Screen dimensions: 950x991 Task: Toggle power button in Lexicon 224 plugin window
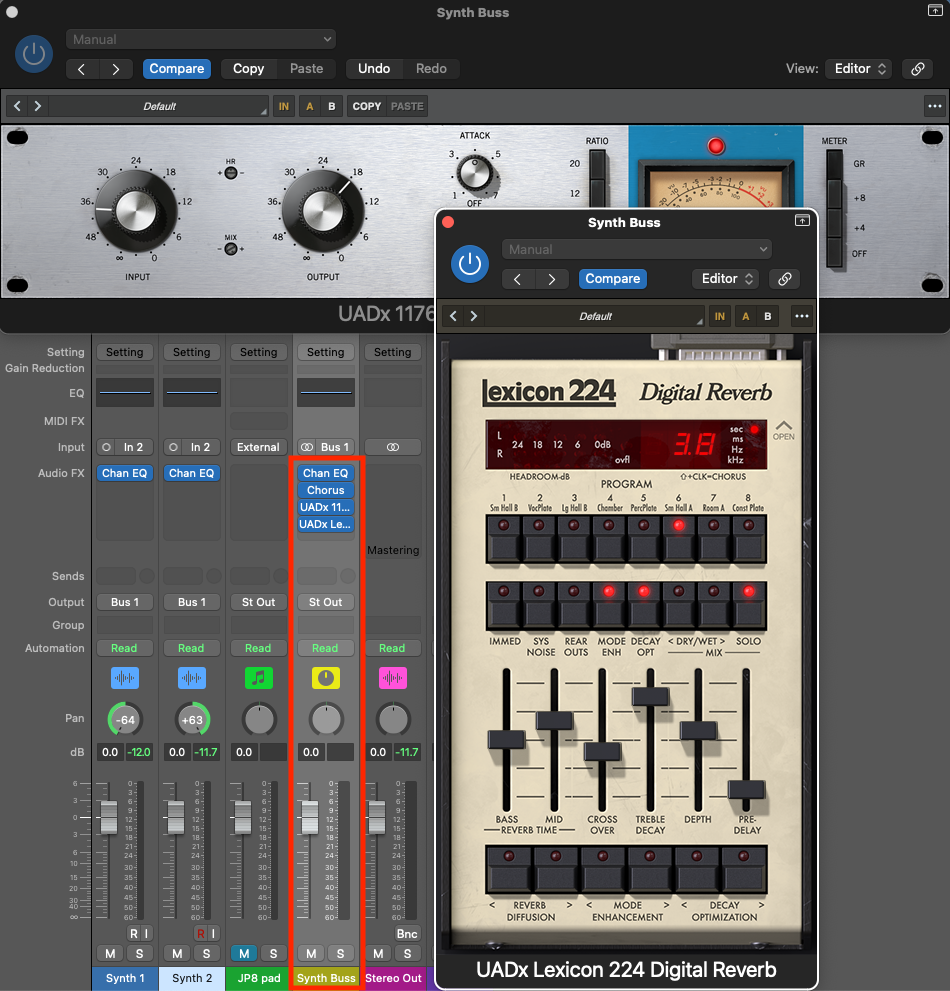(x=470, y=264)
